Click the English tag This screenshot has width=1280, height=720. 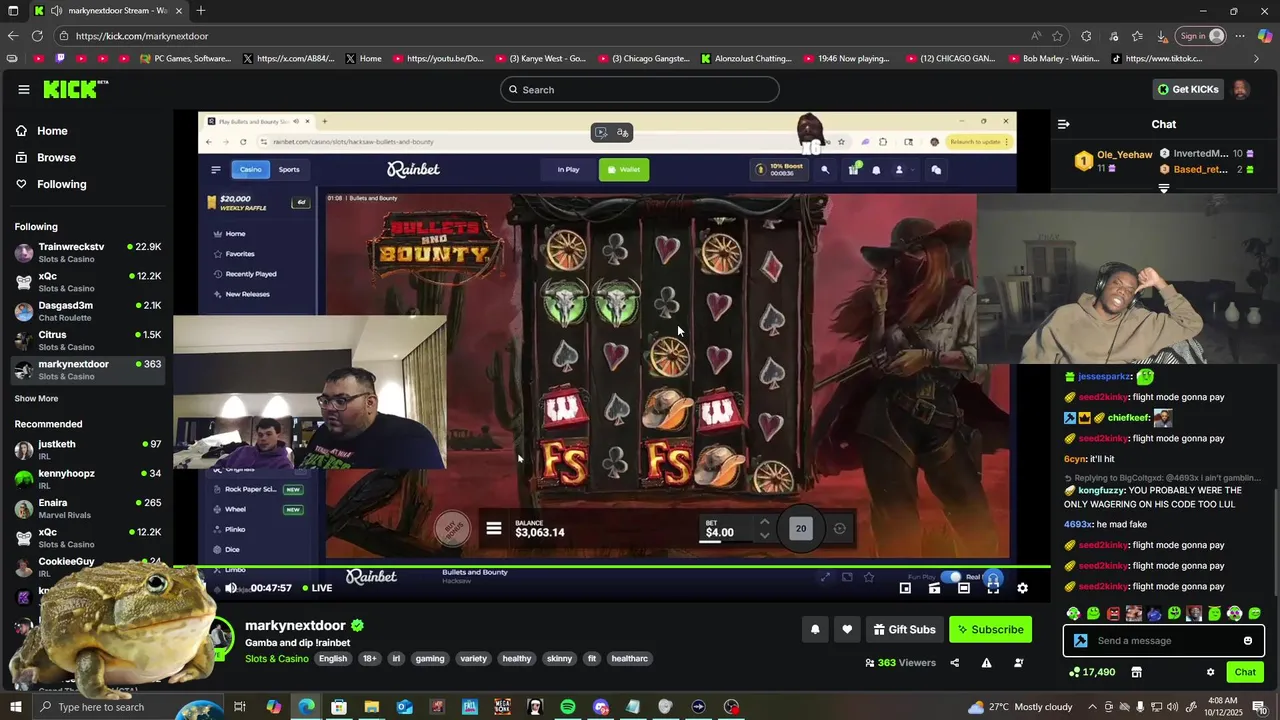(x=333, y=659)
